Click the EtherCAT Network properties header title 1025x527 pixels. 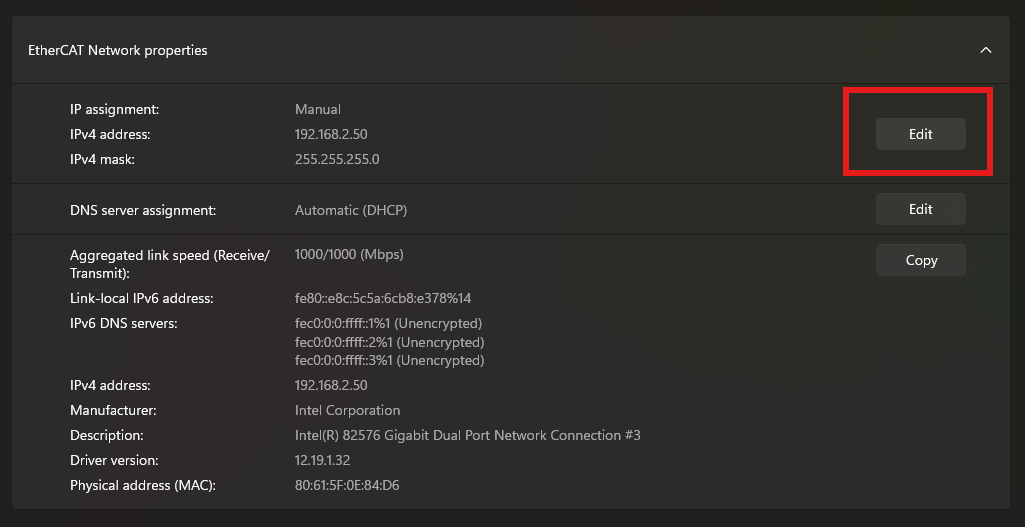click(118, 50)
